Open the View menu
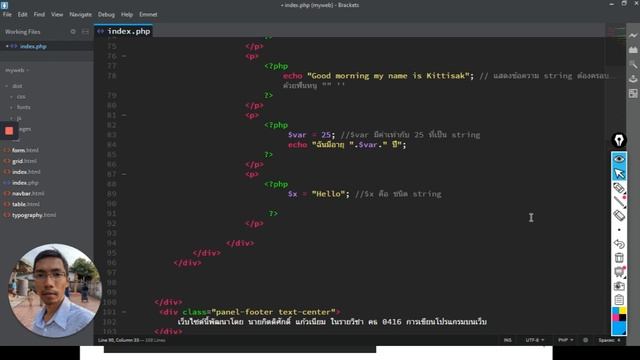This screenshot has width=640, height=360. [x=57, y=14]
